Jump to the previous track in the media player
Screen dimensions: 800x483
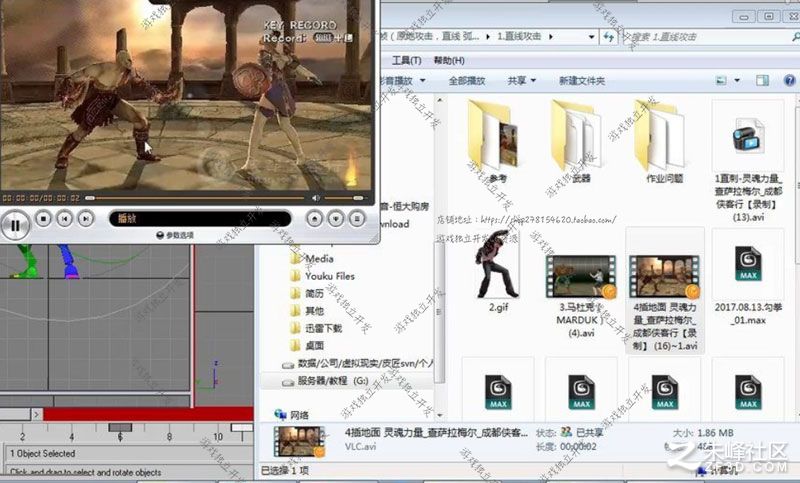64,219
